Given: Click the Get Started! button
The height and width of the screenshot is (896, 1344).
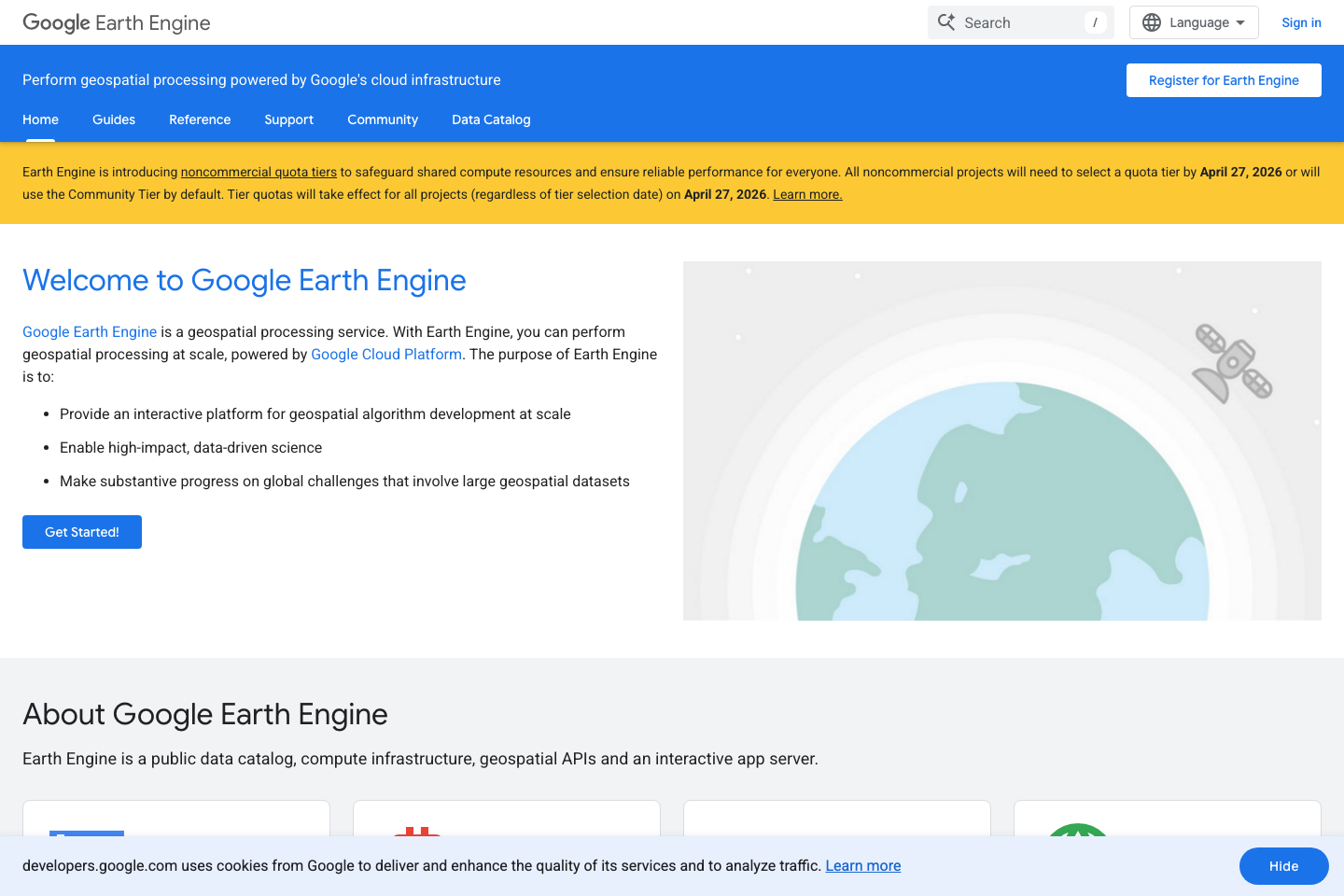Looking at the screenshot, I should pyautogui.click(x=81, y=531).
